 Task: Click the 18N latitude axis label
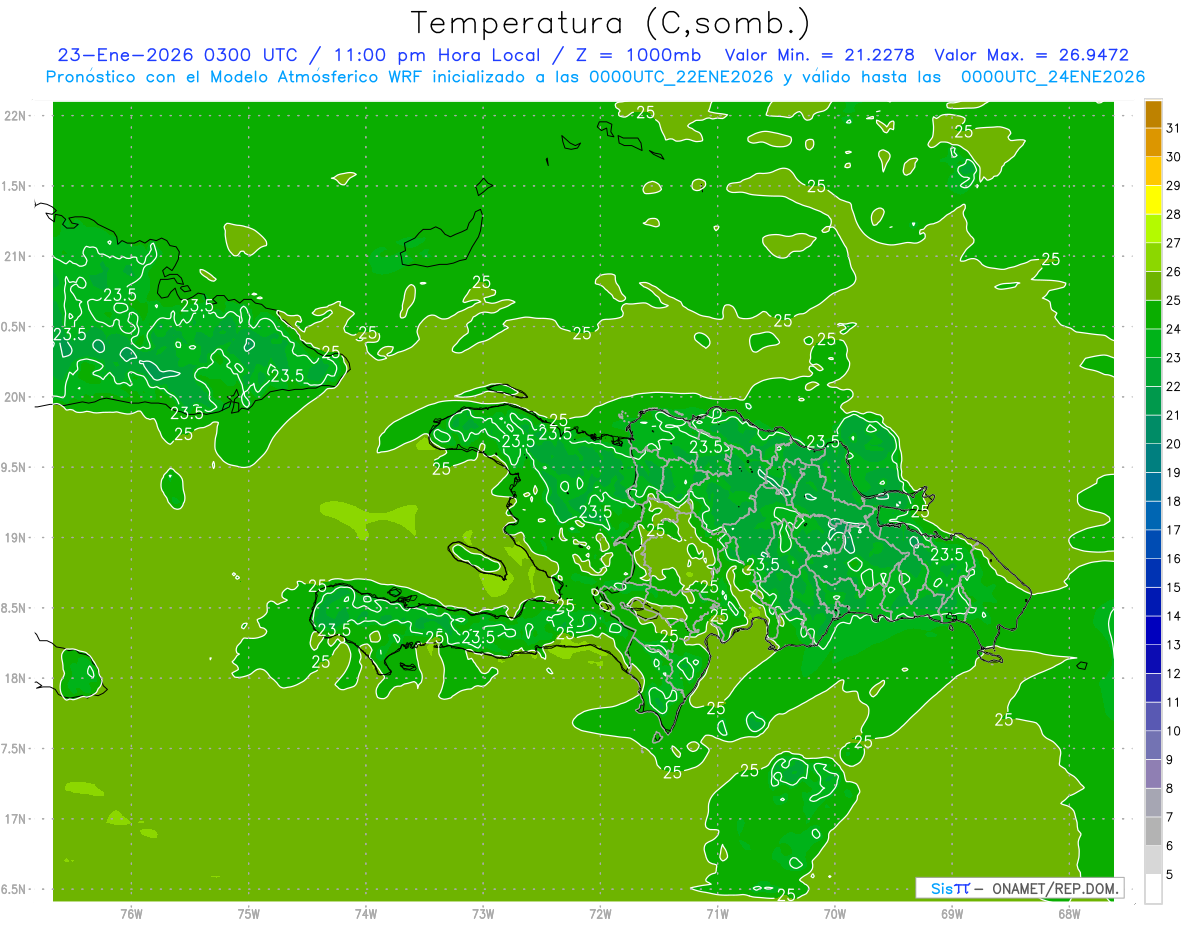(x=15, y=679)
